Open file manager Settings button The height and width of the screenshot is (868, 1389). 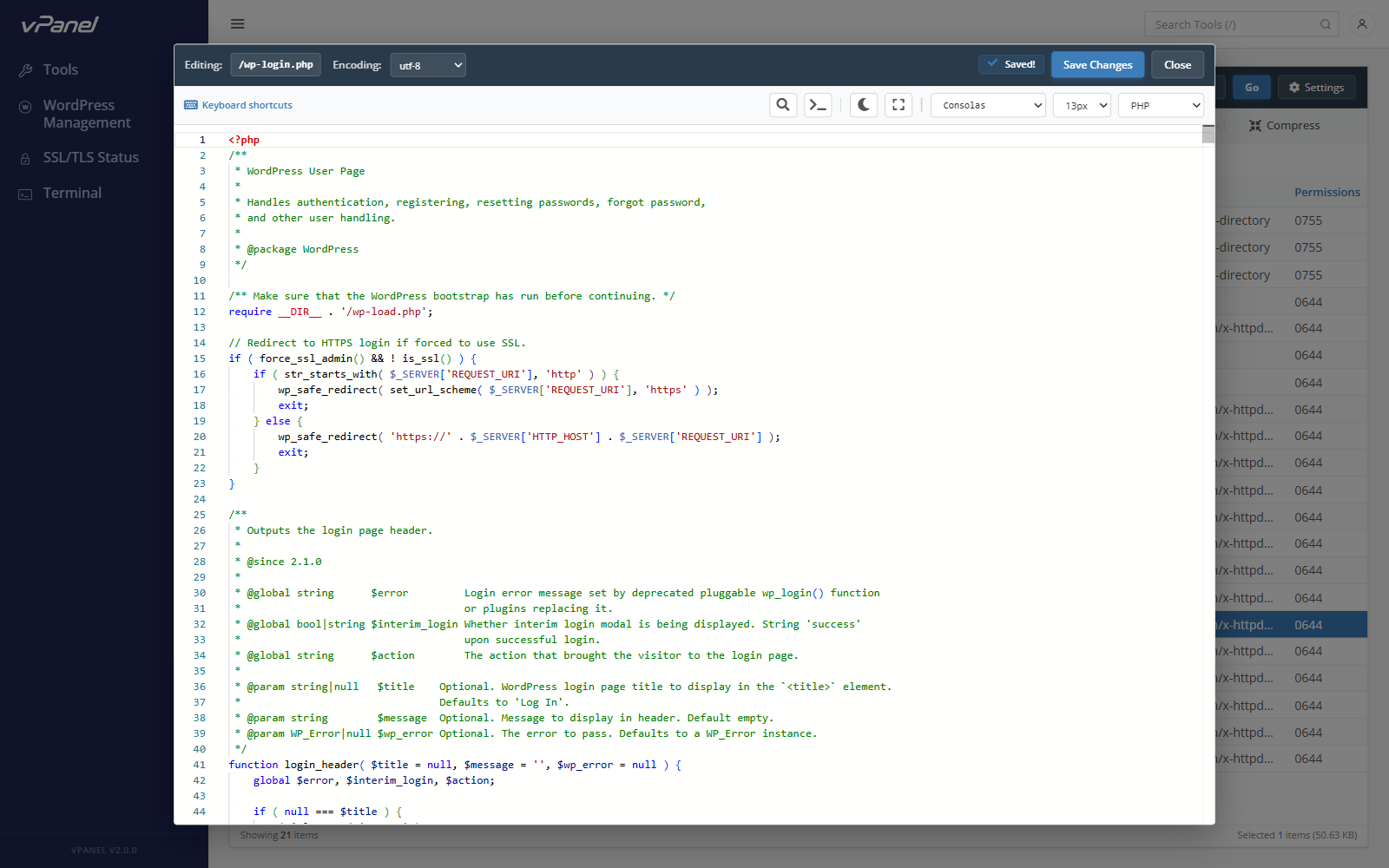pyautogui.click(x=1316, y=87)
